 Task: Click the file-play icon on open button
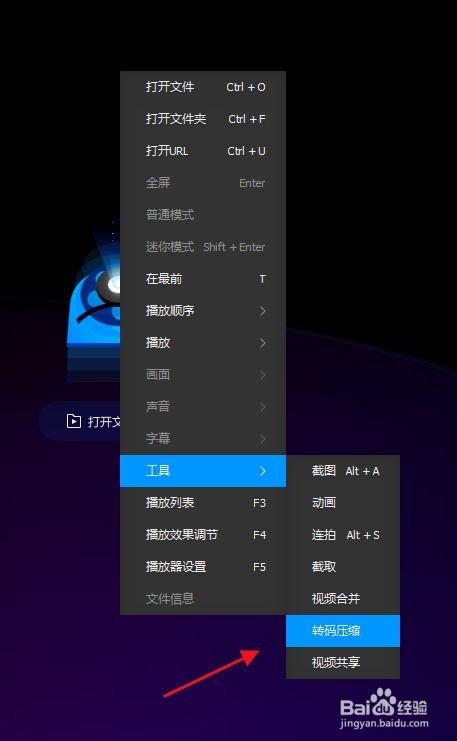[74, 421]
